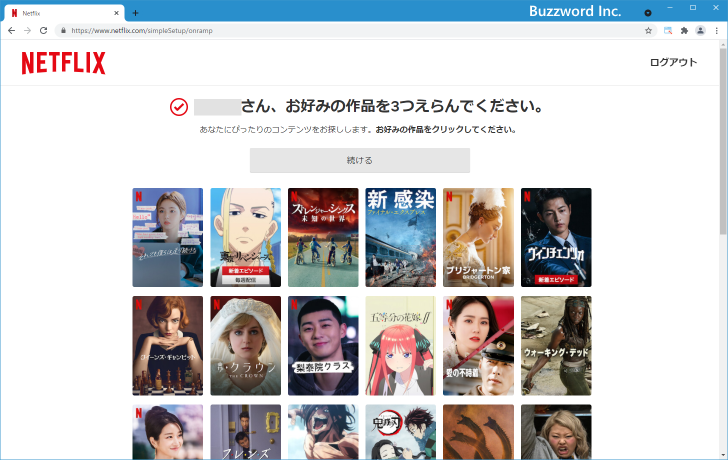Select the Tokyo Revengers anime poster
The width and height of the screenshot is (728, 460).
pyautogui.click(x=246, y=237)
